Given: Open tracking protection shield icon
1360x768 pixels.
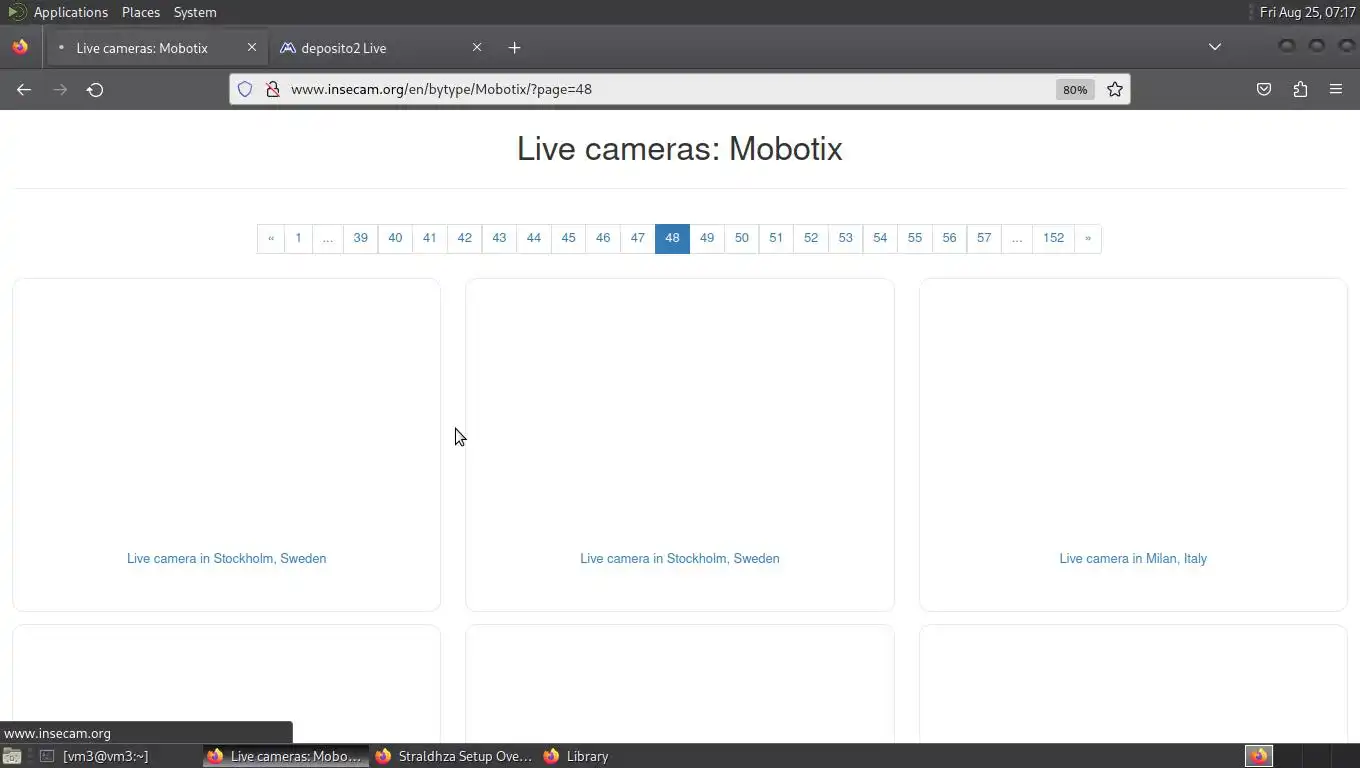Looking at the screenshot, I should coord(245,89).
